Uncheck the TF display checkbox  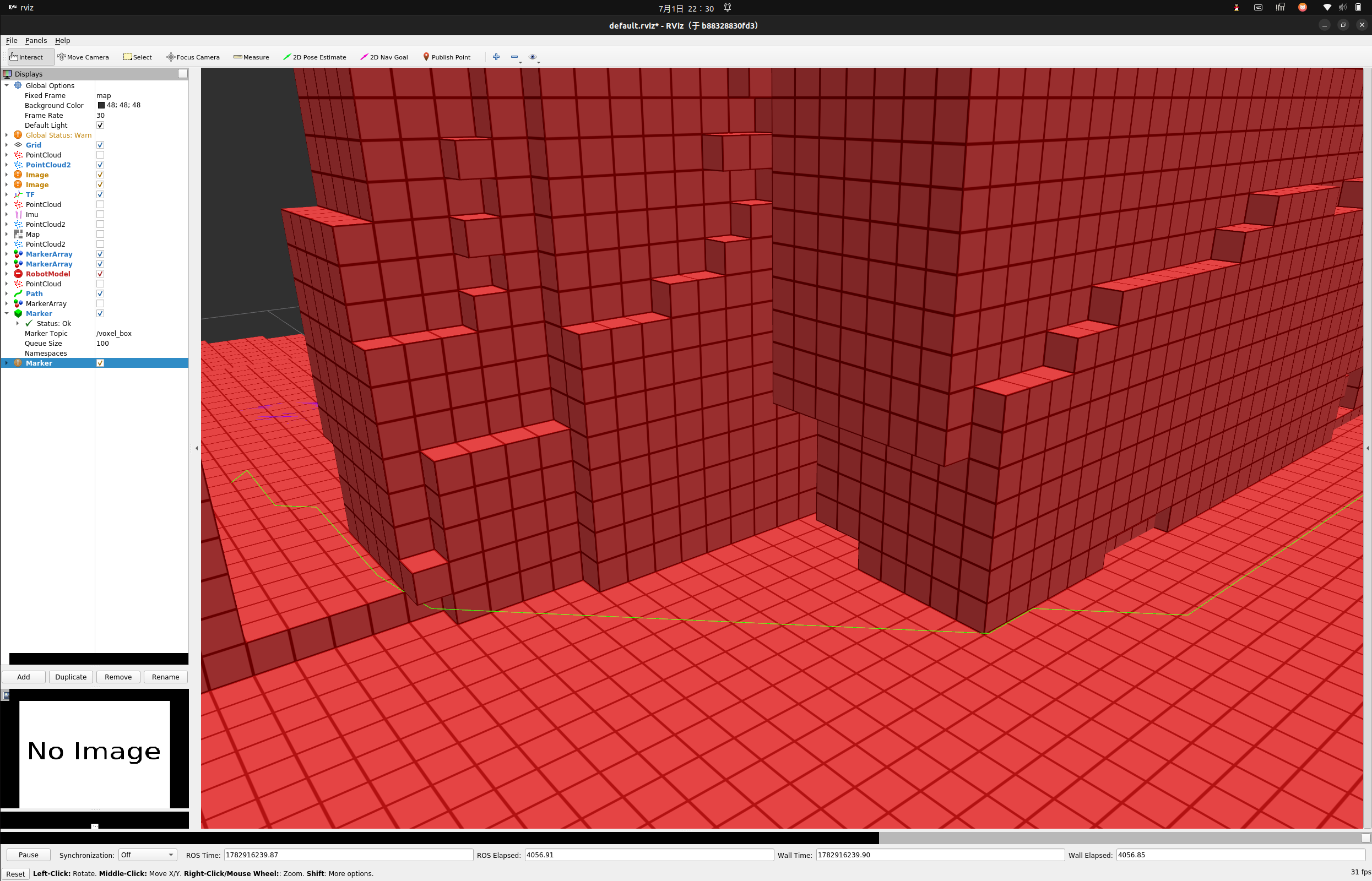tap(100, 194)
